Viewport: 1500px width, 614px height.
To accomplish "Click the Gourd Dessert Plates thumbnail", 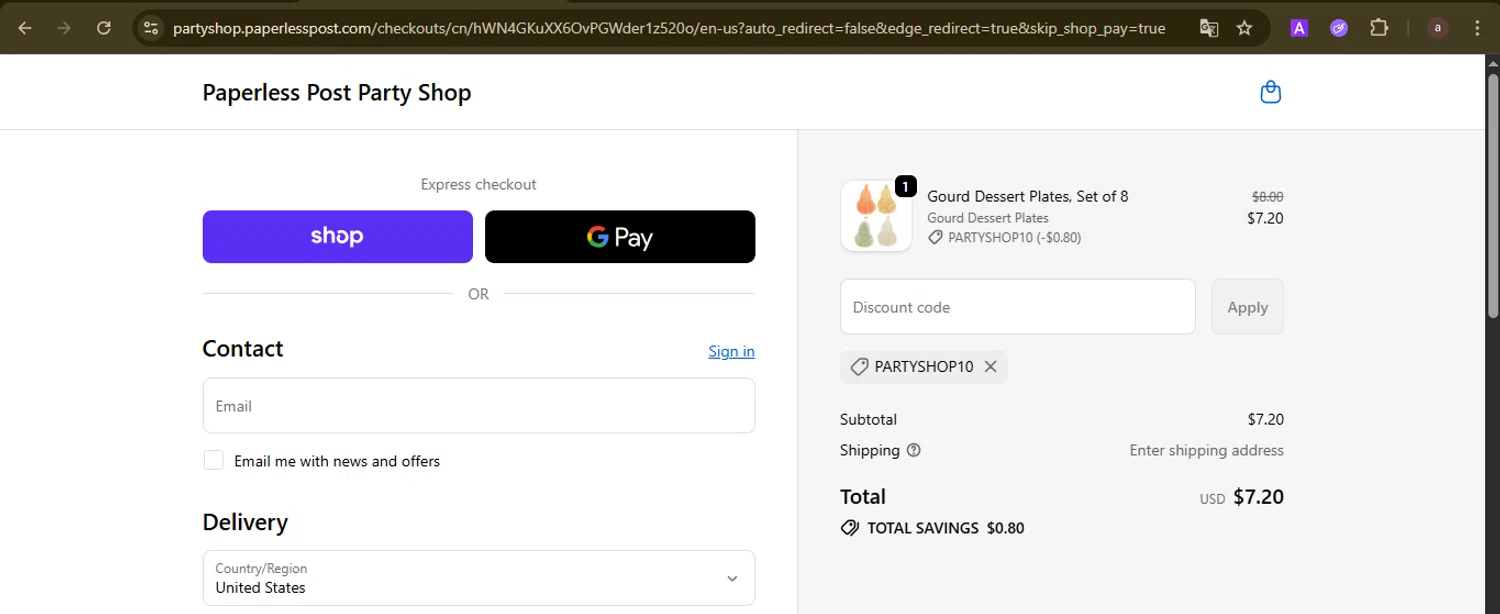I will click(x=876, y=216).
